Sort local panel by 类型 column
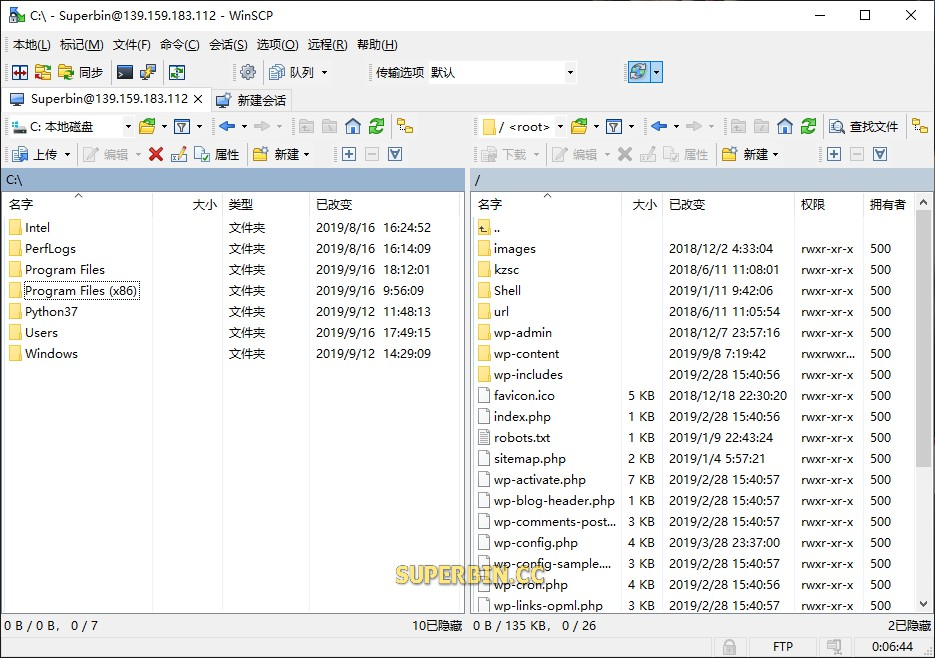 click(265, 205)
